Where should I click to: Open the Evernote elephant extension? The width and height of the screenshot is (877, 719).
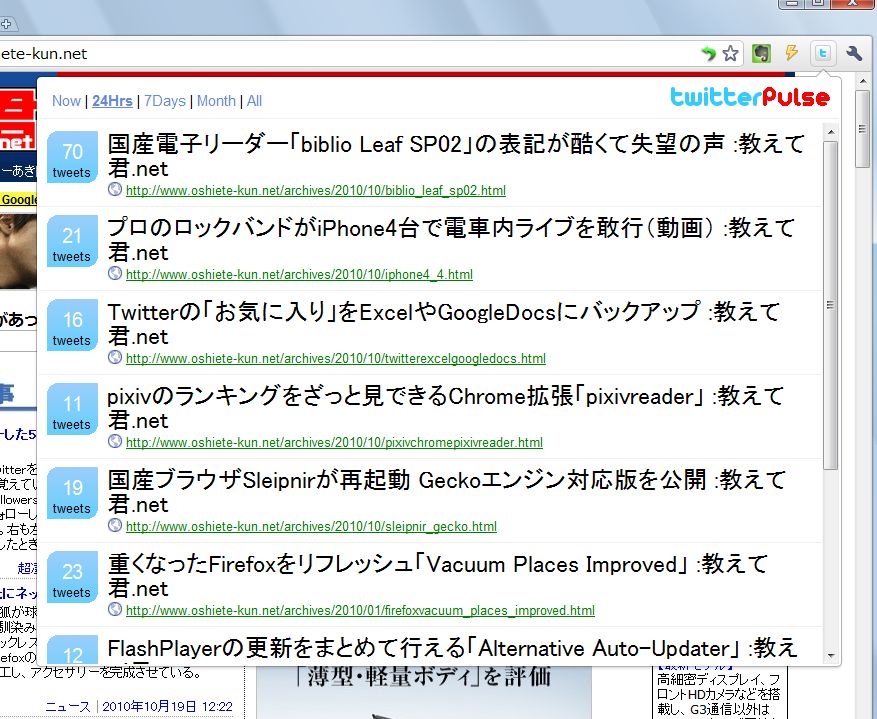coord(761,54)
